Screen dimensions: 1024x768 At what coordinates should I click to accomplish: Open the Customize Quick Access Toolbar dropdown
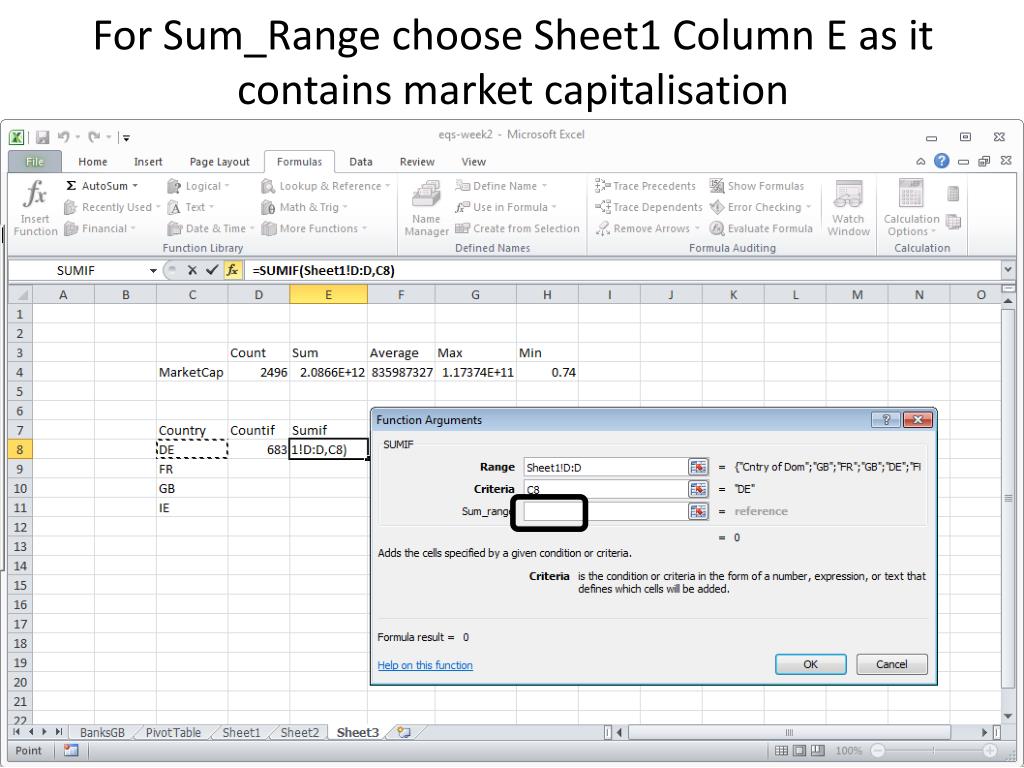pyautogui.click(x=126, y=138)
